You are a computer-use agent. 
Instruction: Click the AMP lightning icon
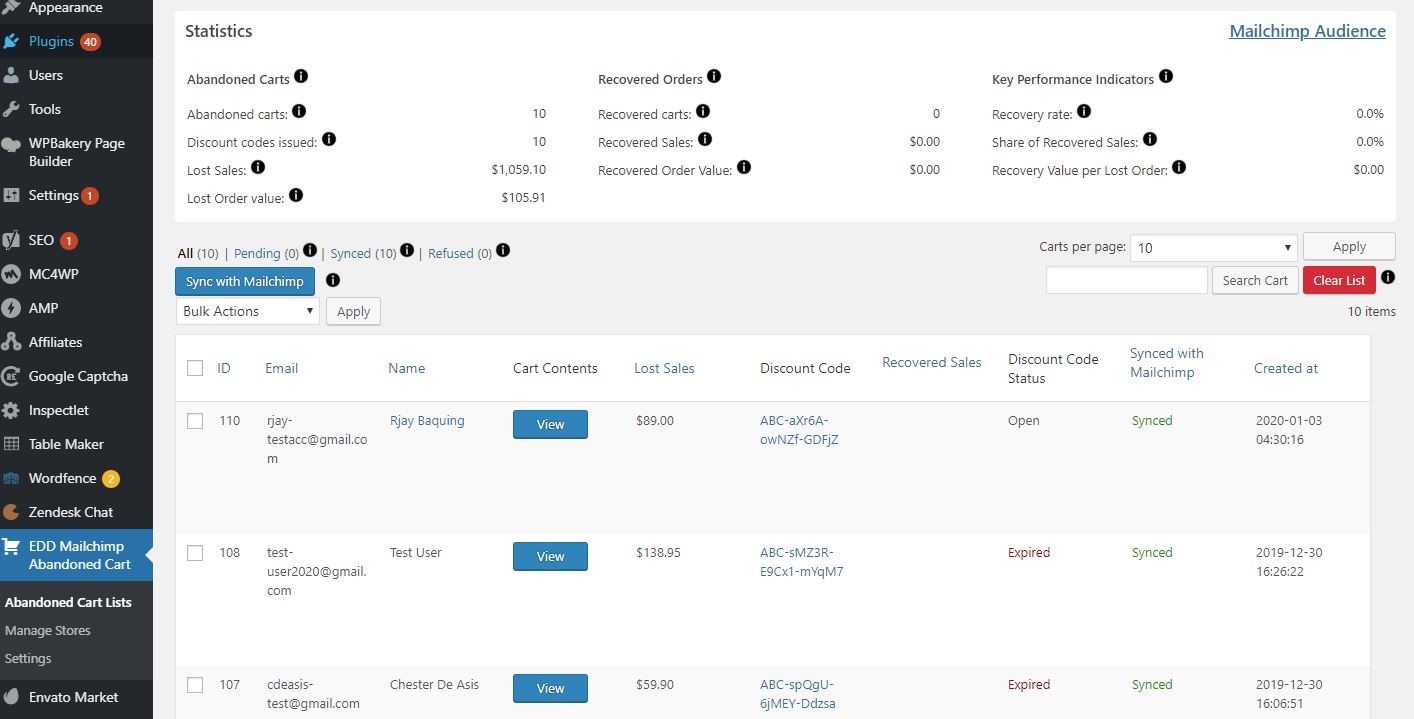(x=11, y=309)
